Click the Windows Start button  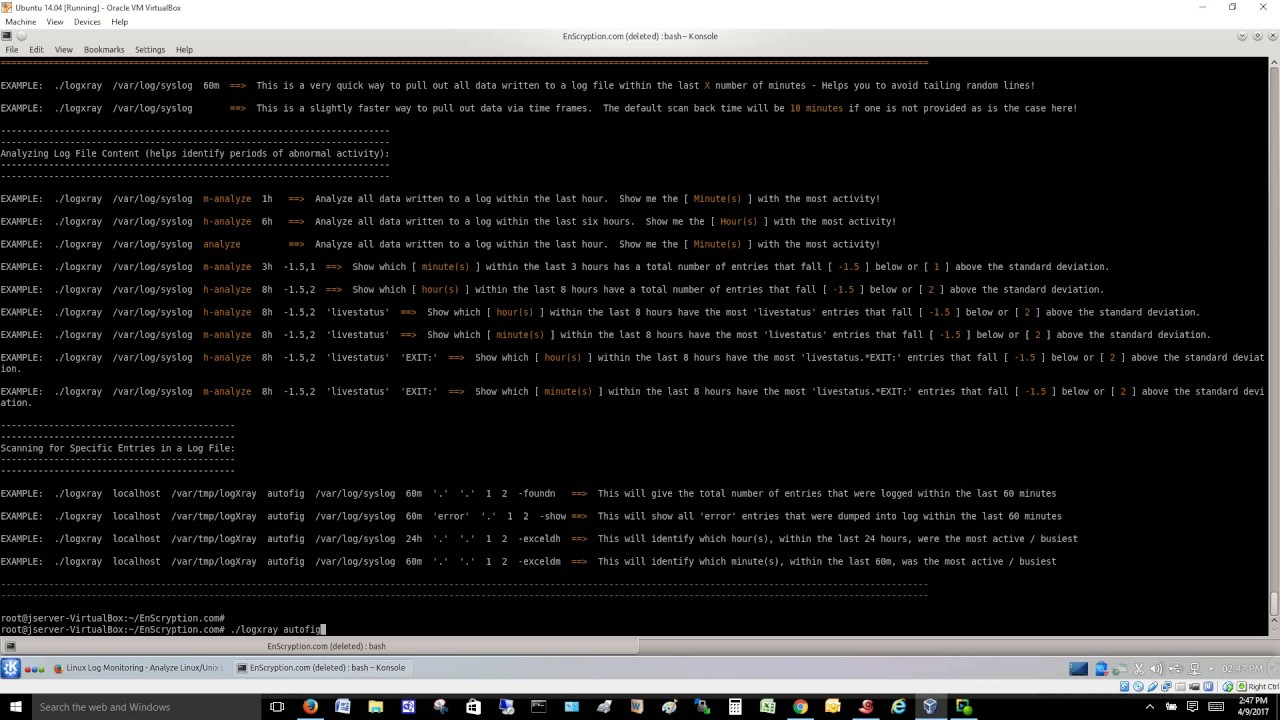(x=15, y=707)
